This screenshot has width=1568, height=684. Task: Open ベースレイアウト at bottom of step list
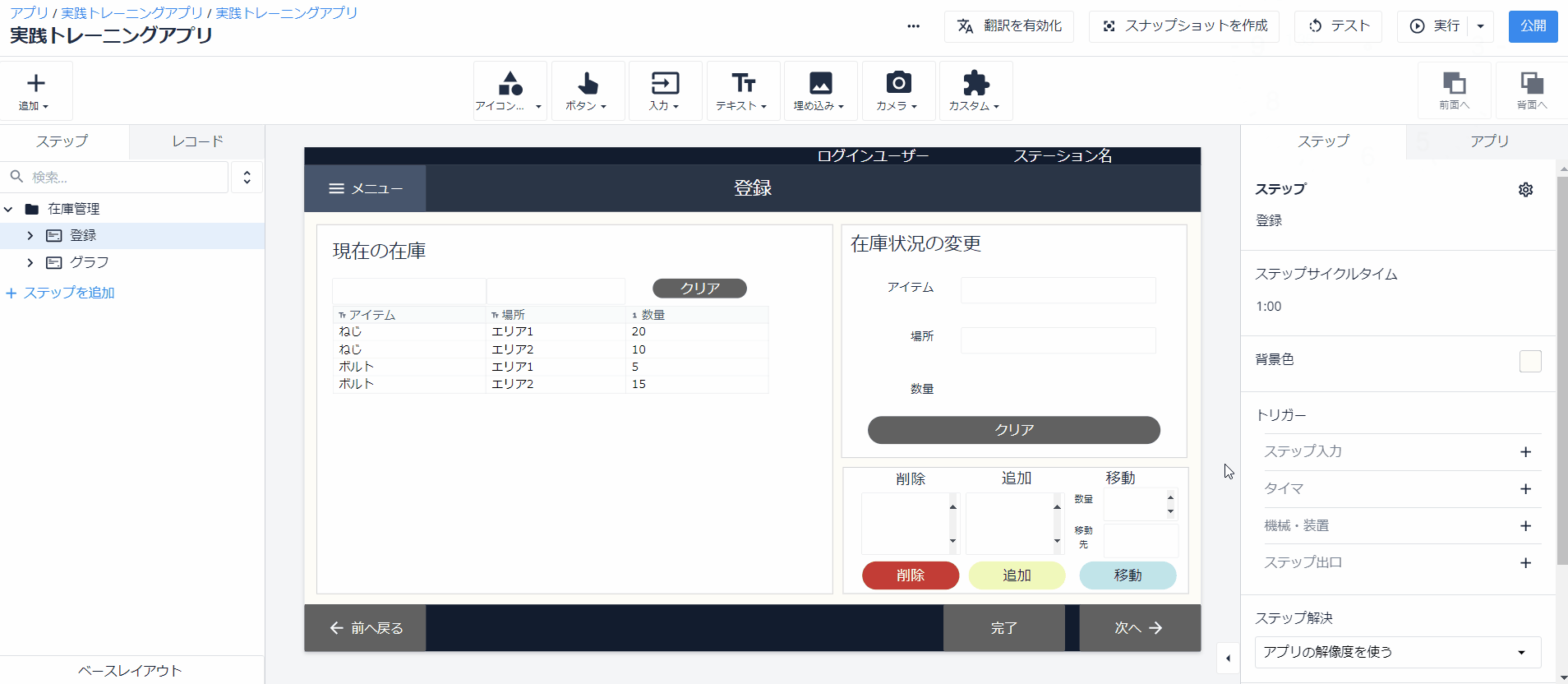130,670
